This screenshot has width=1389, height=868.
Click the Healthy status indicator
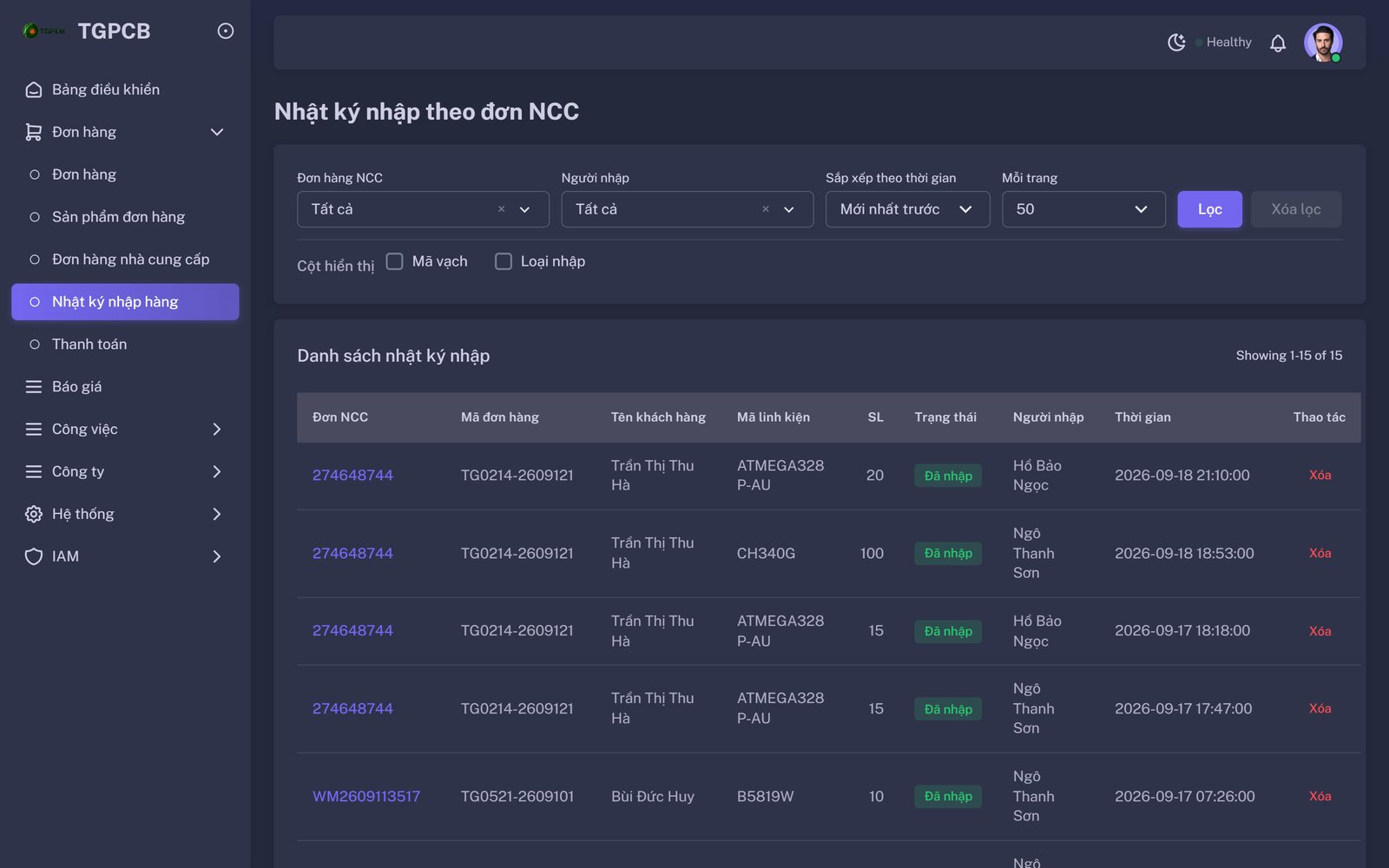[x=1224, y=43]
